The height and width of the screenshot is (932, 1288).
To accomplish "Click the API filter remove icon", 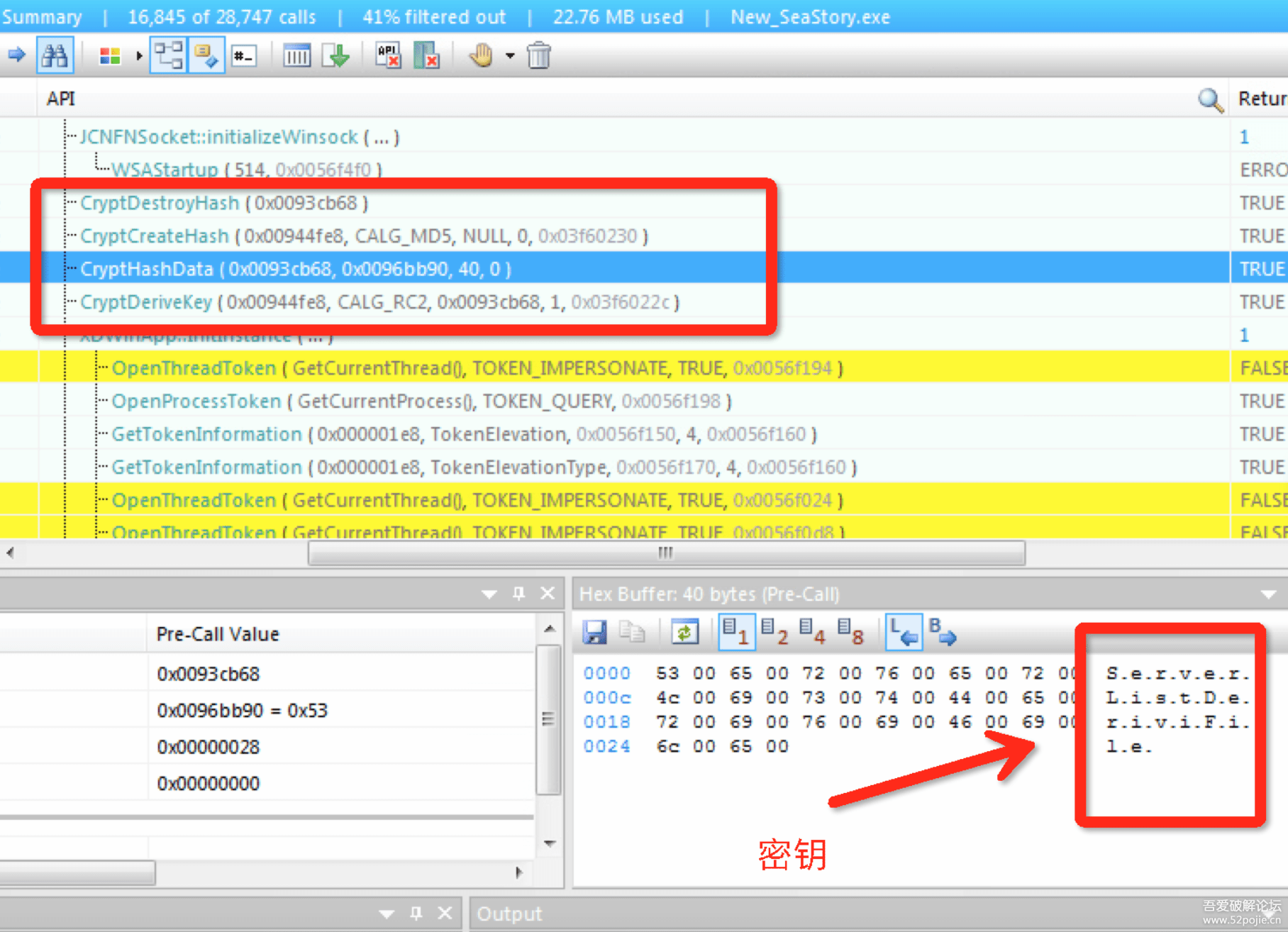I will point(388,55).
